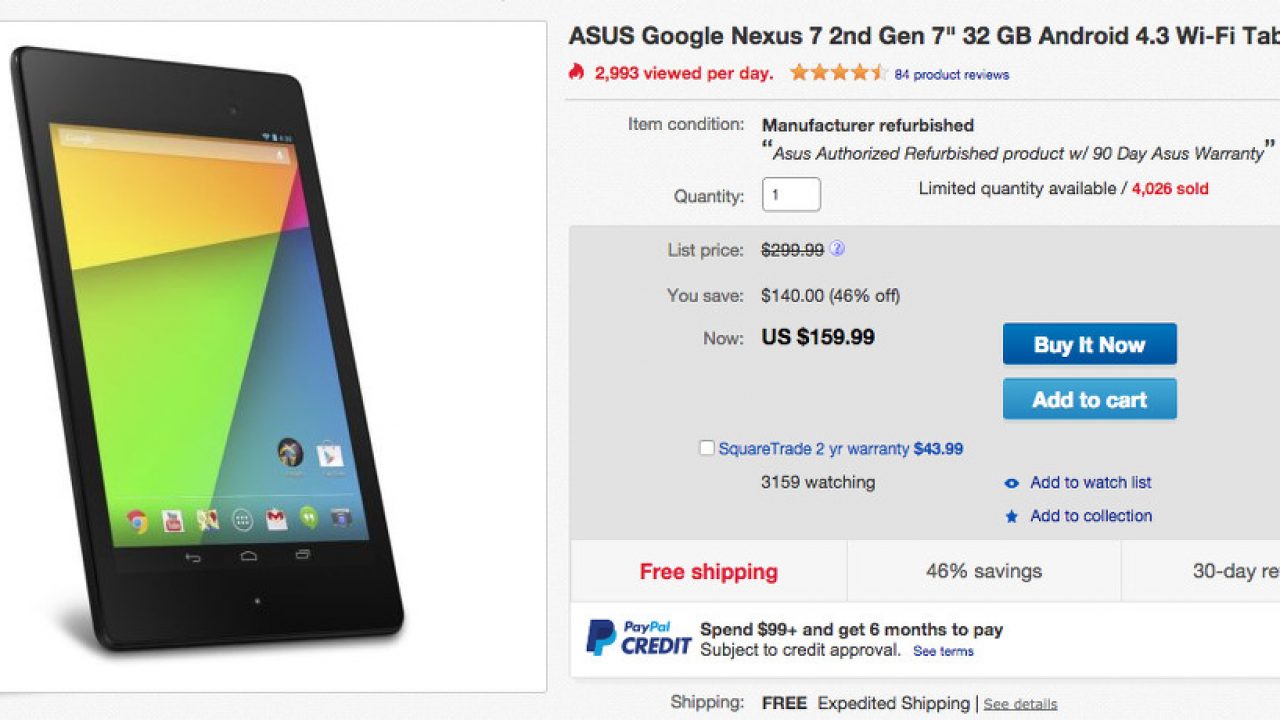Tap the Play Store icon on tablet screen
The height and width of the screenshot is (720, 1280).
click(x=330, y=456)
